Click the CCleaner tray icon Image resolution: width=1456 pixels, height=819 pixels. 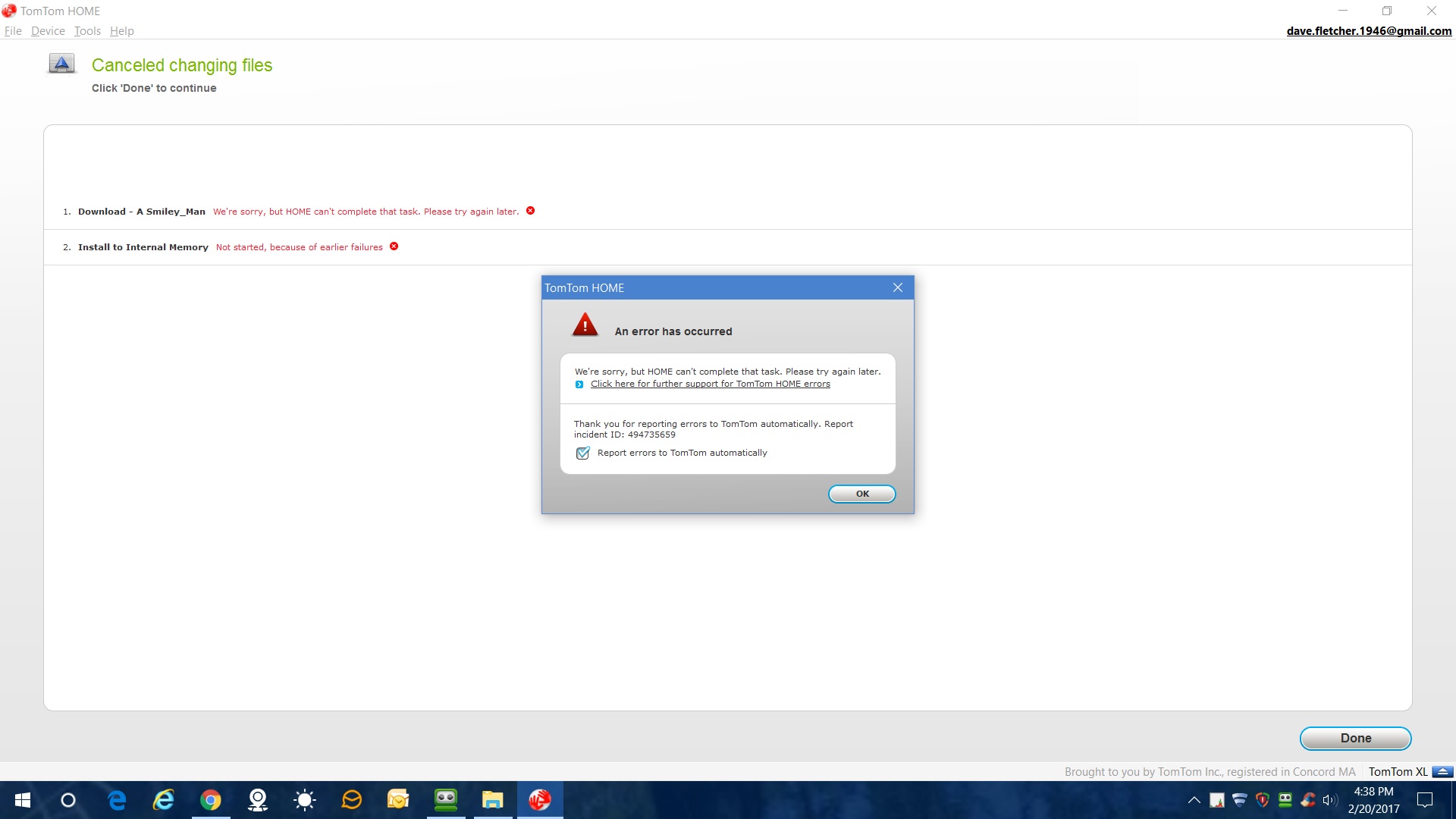coord(1308,799)
